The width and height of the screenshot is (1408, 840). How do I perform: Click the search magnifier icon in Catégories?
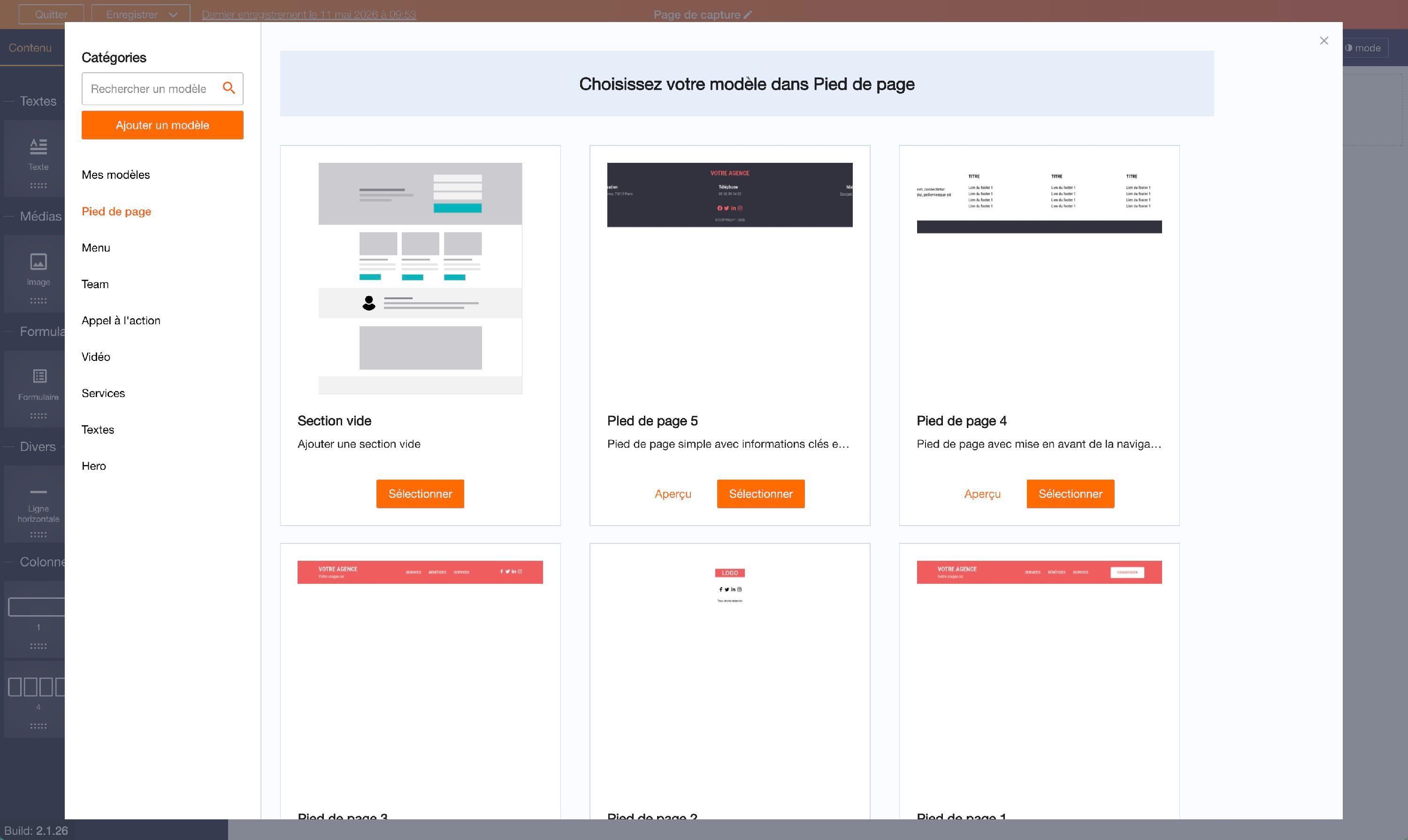[229, 88]
